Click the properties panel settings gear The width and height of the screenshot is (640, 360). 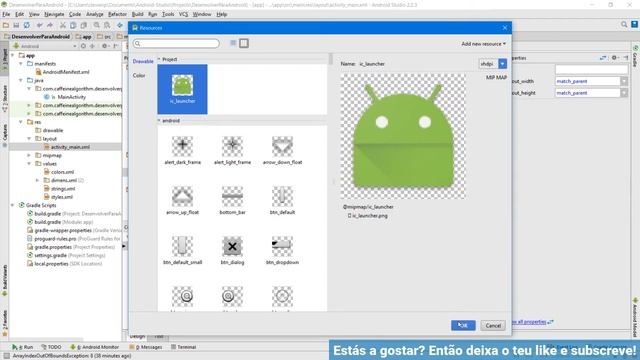coord(615,58)
